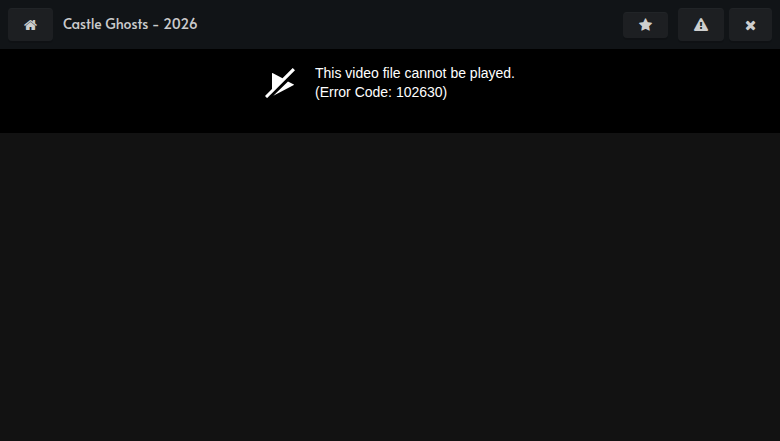Open the favorite star button in the header
The height and width of the screenshot is (441, 780).
(x=645, y=25)
